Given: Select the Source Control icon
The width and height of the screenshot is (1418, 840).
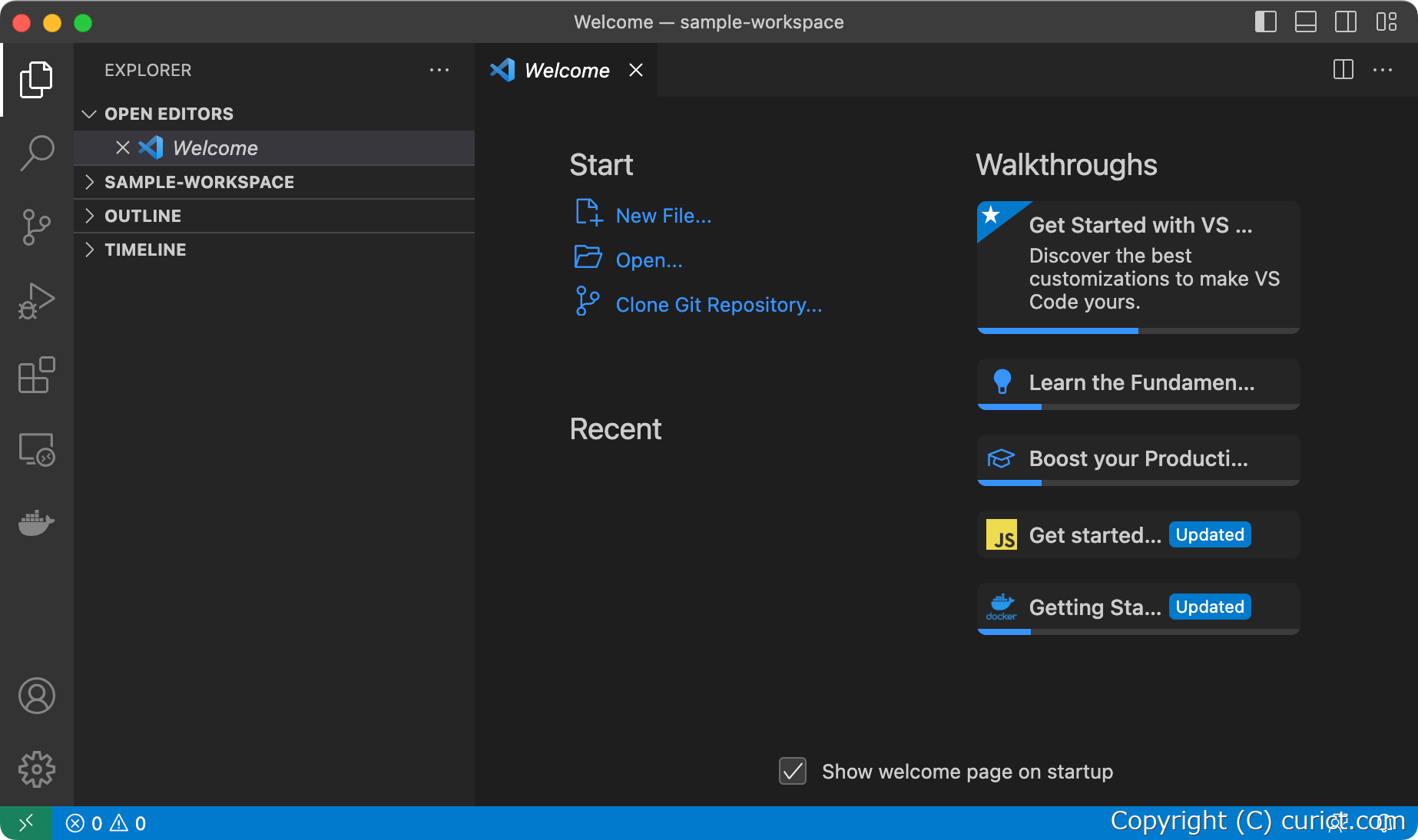Looking at the screenshot, I should tap(36, 227).
